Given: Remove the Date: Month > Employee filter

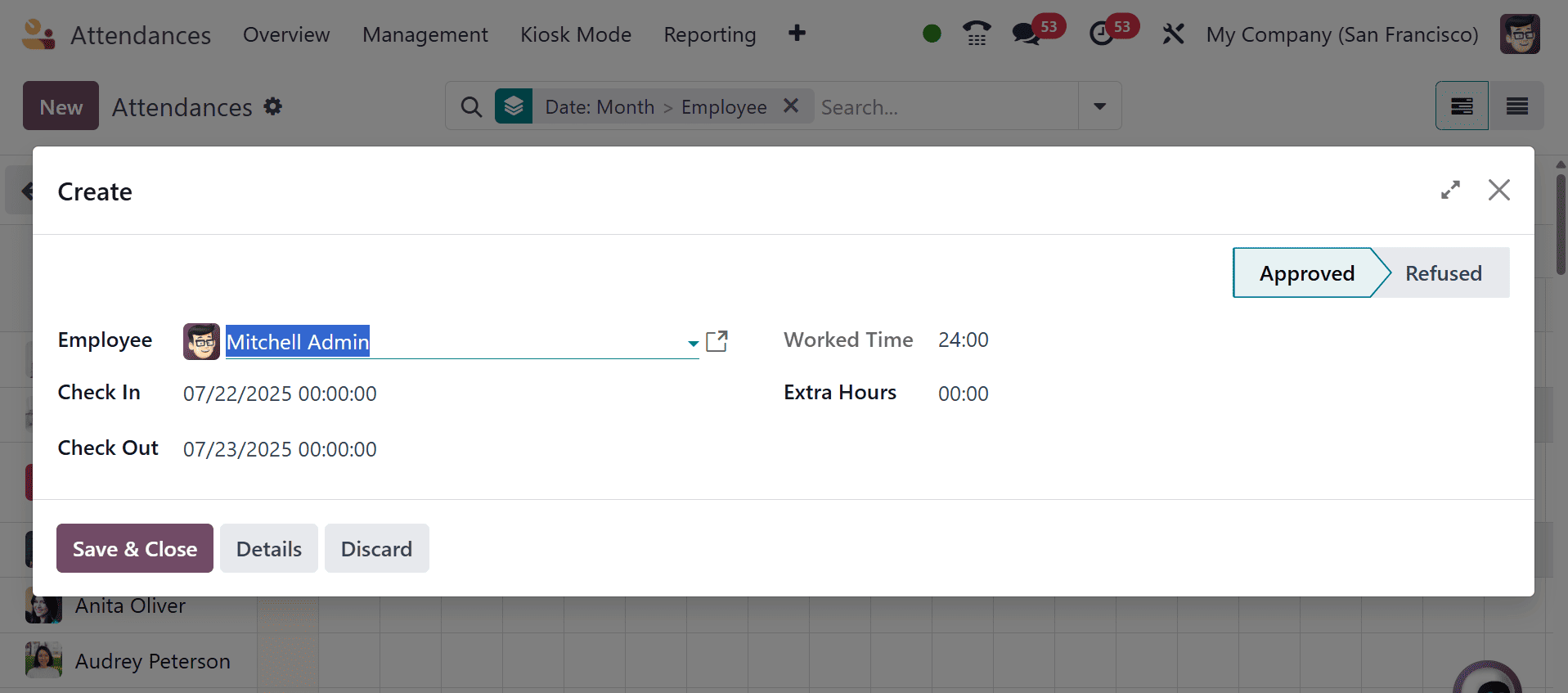Looking at the screenshot, I should tap(791, 106).
